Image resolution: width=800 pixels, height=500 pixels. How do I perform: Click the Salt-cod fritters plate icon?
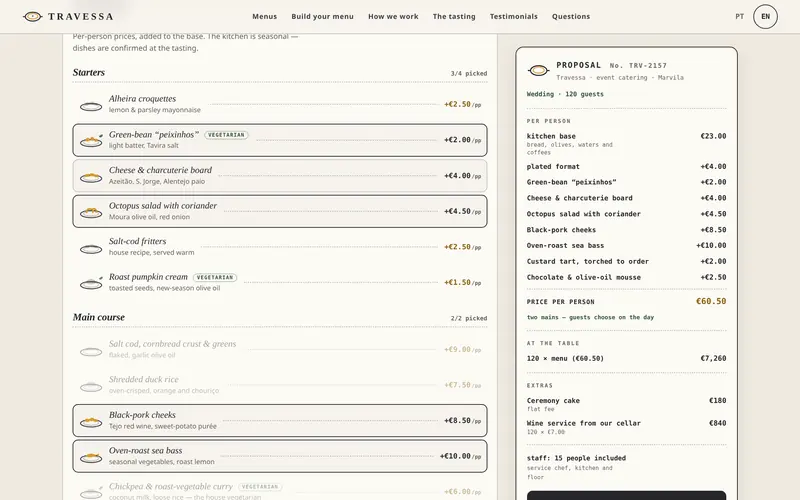tap(91, 248)
